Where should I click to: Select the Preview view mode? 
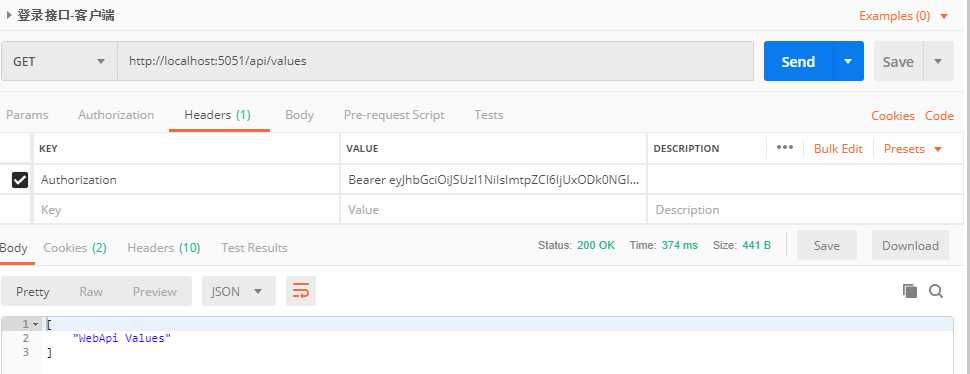pos(155,291)
